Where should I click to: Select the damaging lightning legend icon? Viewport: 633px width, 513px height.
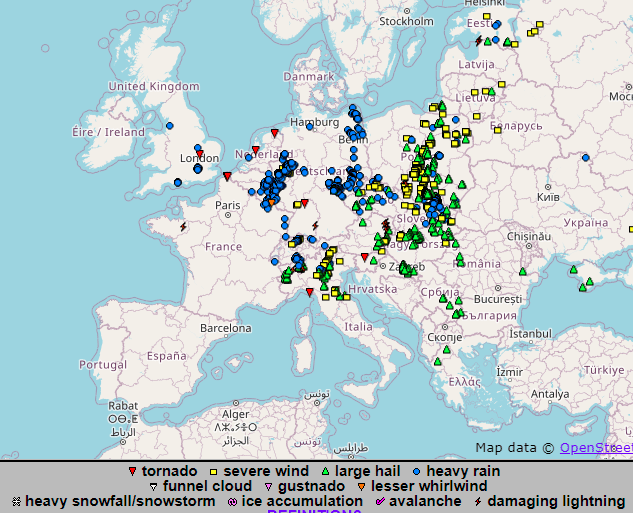click(x=478, y=502)
